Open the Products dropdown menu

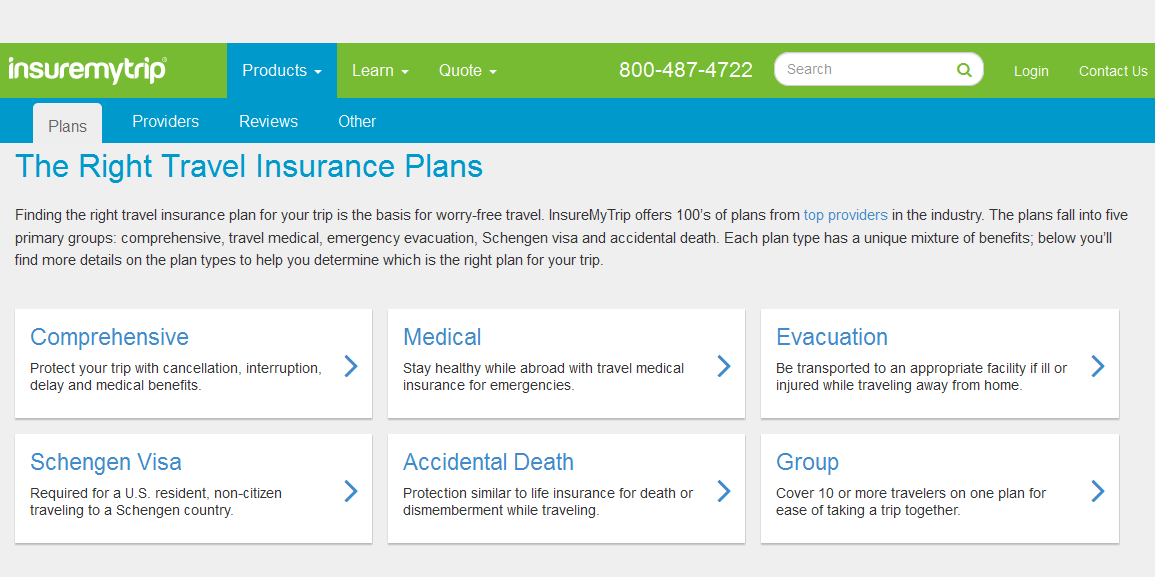281,70
